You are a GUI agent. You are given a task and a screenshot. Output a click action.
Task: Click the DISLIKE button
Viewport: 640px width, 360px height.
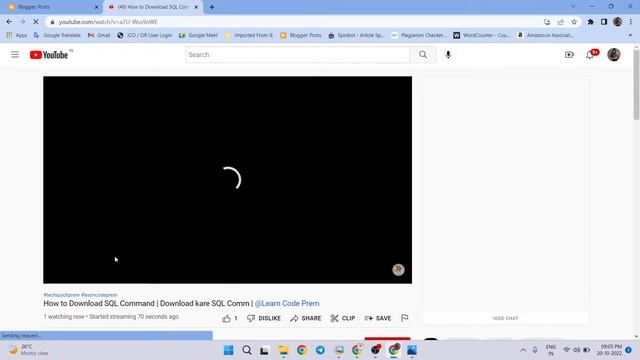tap(264, 318)
